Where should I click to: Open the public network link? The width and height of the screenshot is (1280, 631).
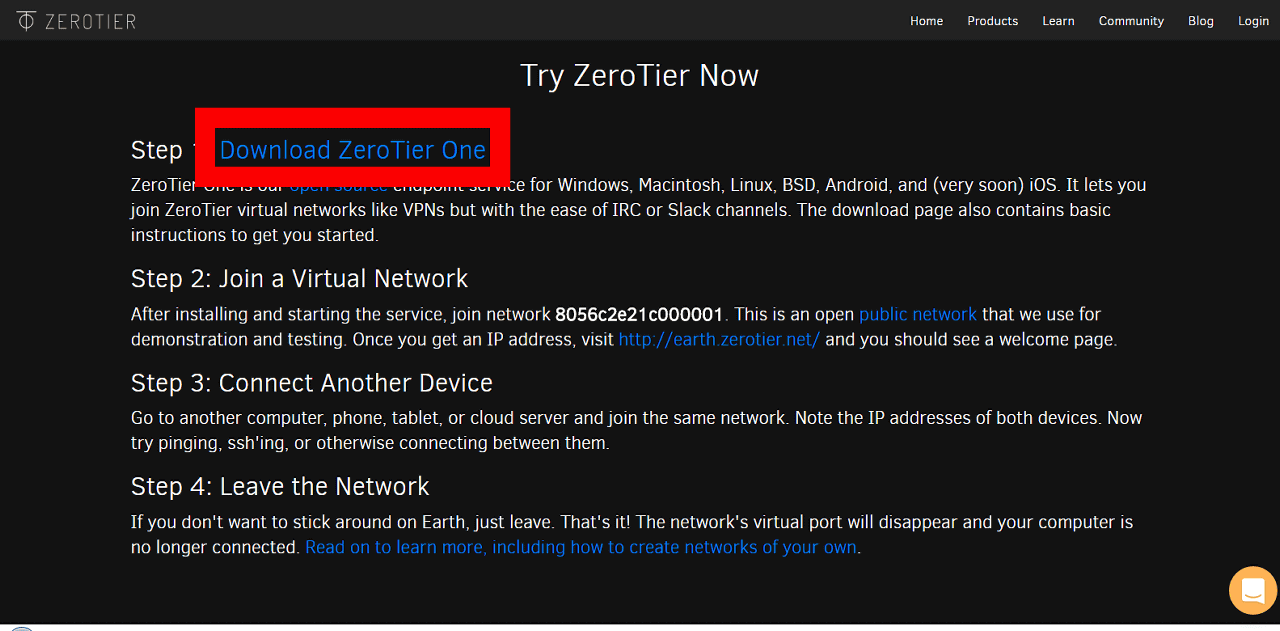click(x=918, y=314)
